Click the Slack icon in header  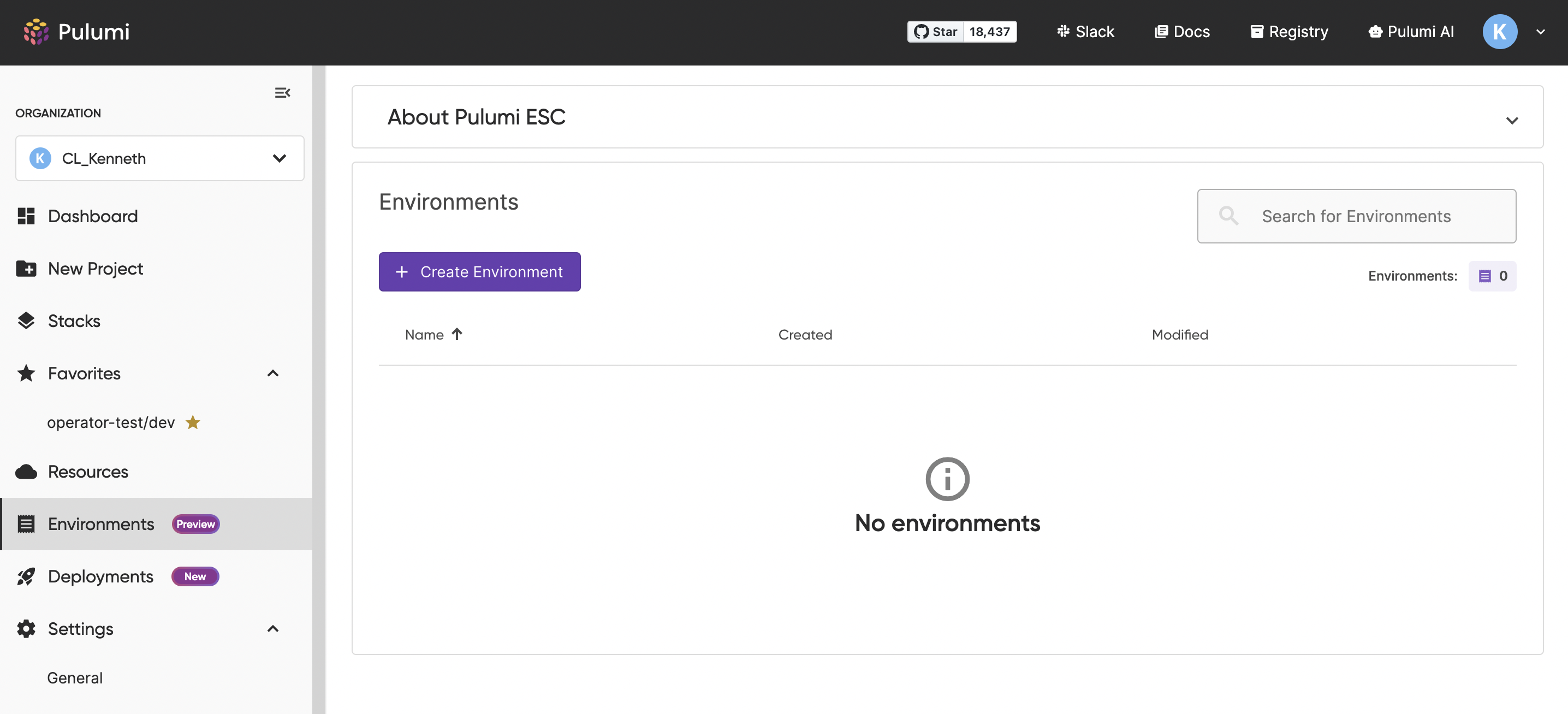1064,32
